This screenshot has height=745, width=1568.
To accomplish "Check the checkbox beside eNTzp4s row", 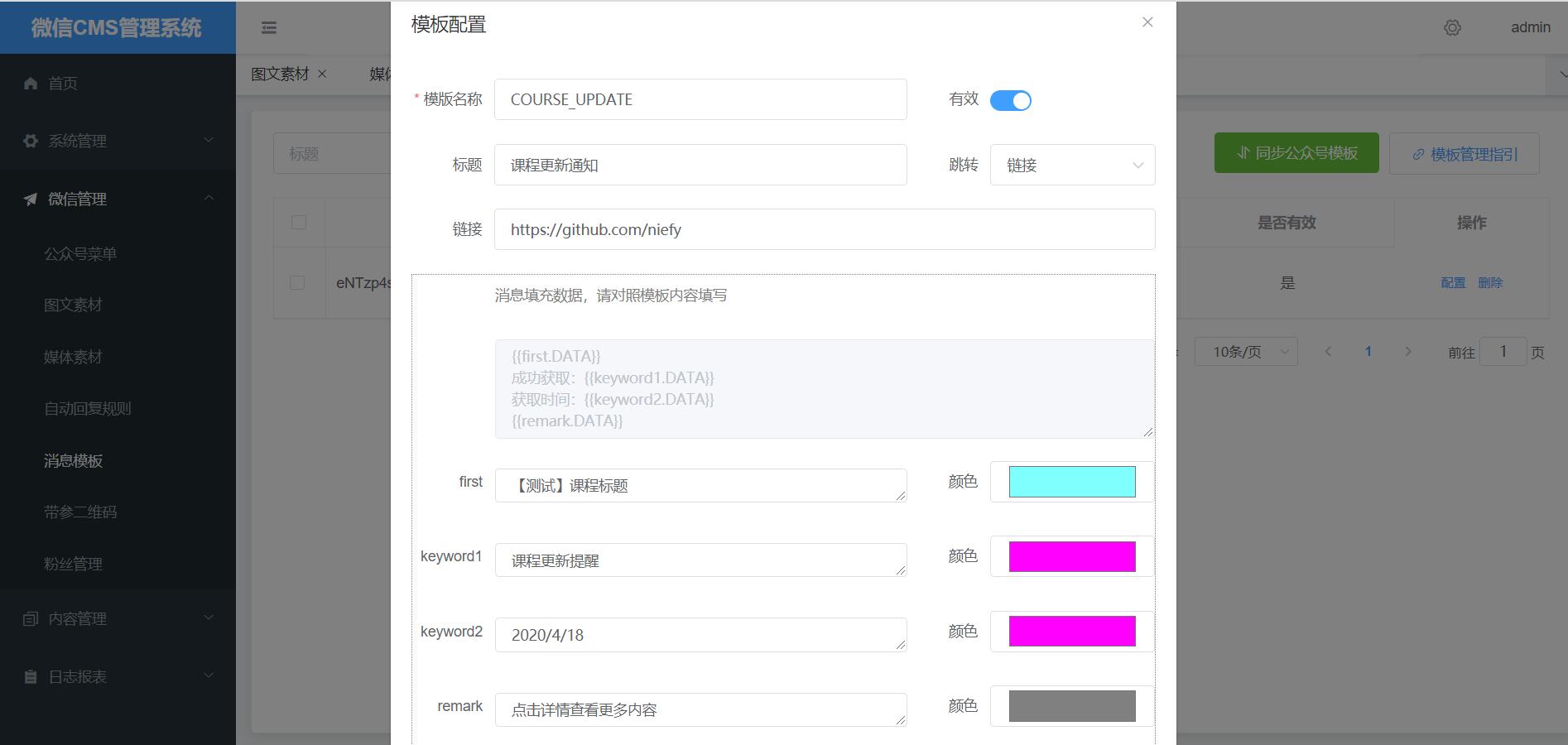I will [x=298, y=282].
